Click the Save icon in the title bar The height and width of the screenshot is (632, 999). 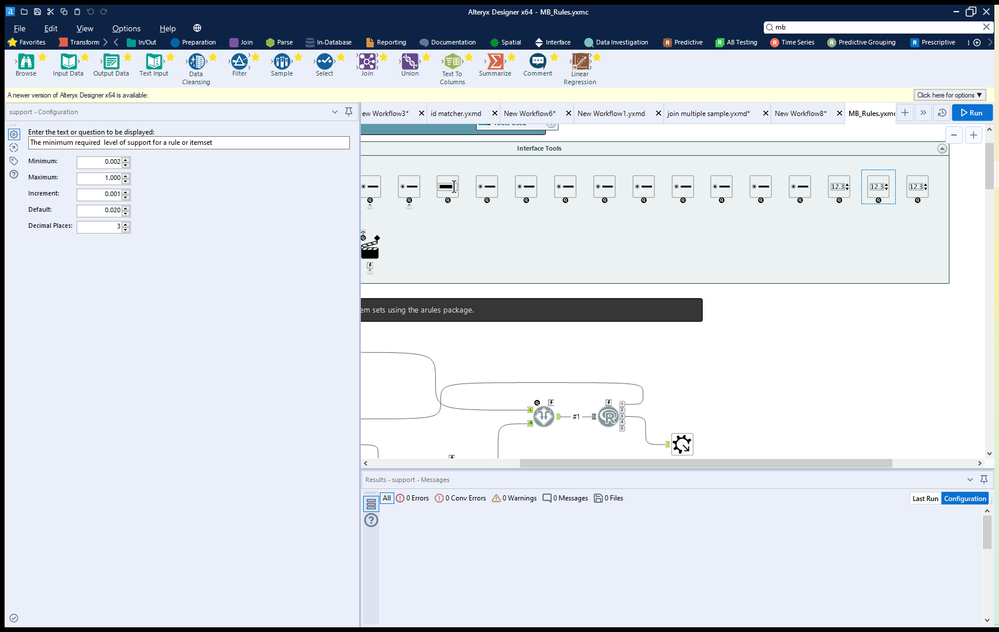coord(37,11)
